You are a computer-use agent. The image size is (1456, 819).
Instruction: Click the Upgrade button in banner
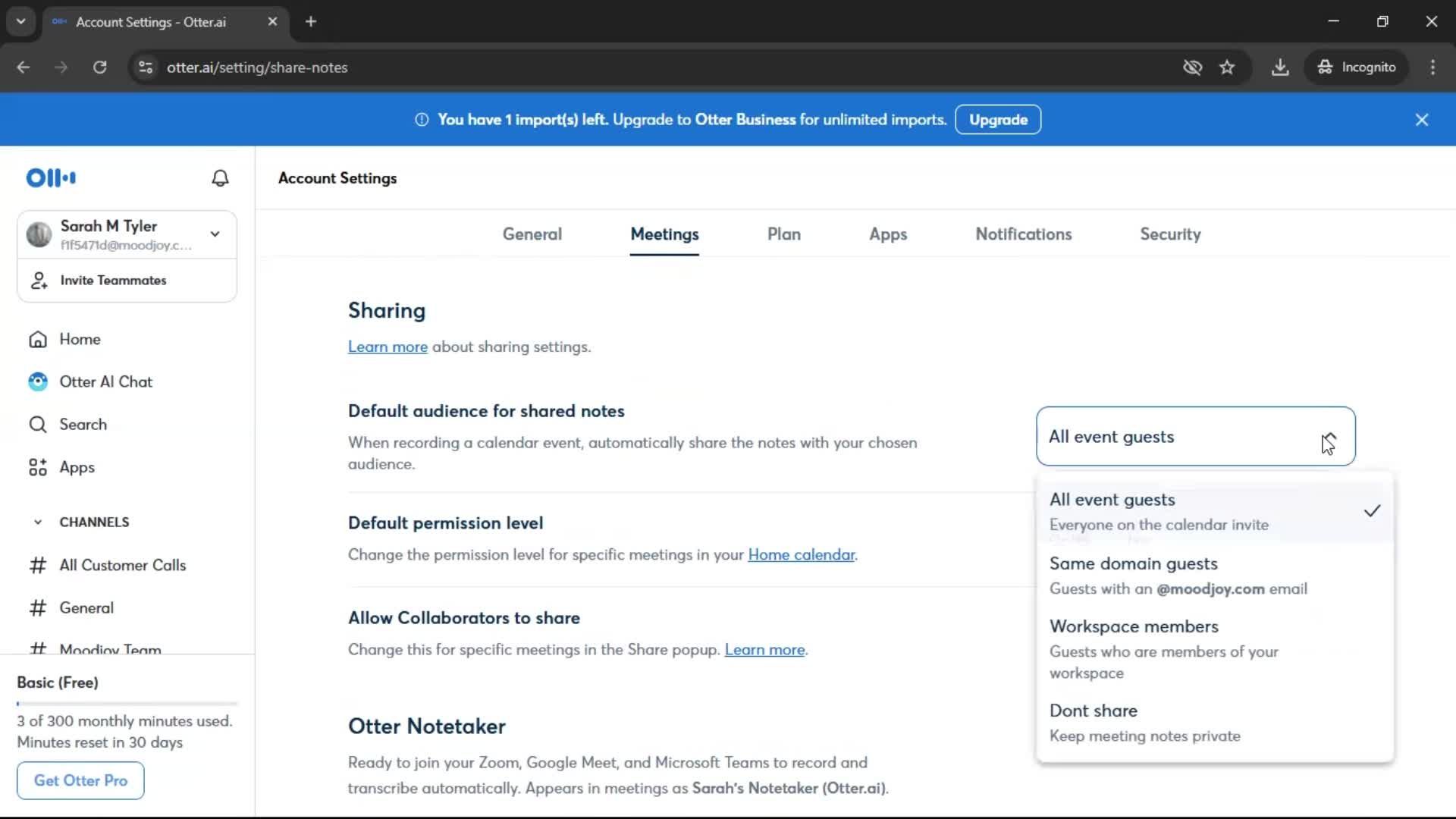tap(998, 120)
